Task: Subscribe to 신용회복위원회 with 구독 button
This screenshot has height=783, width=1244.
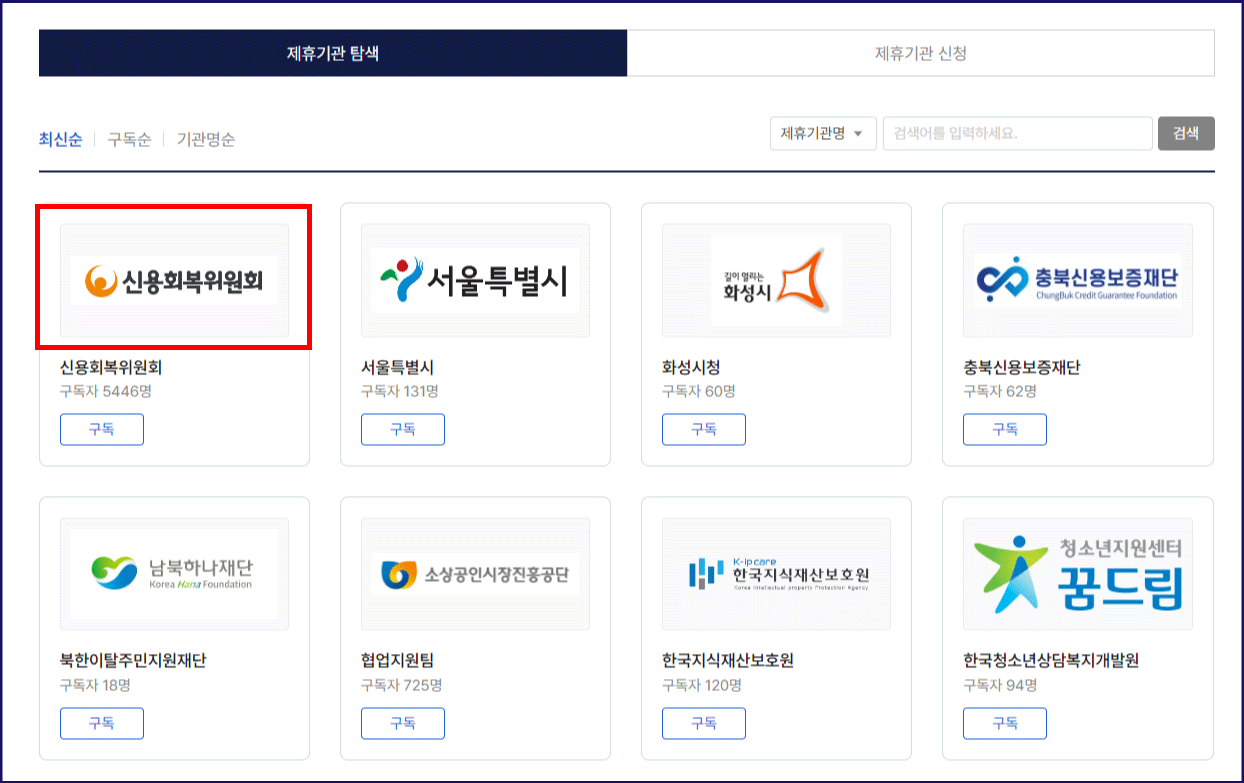Action: tap(102, 429)
